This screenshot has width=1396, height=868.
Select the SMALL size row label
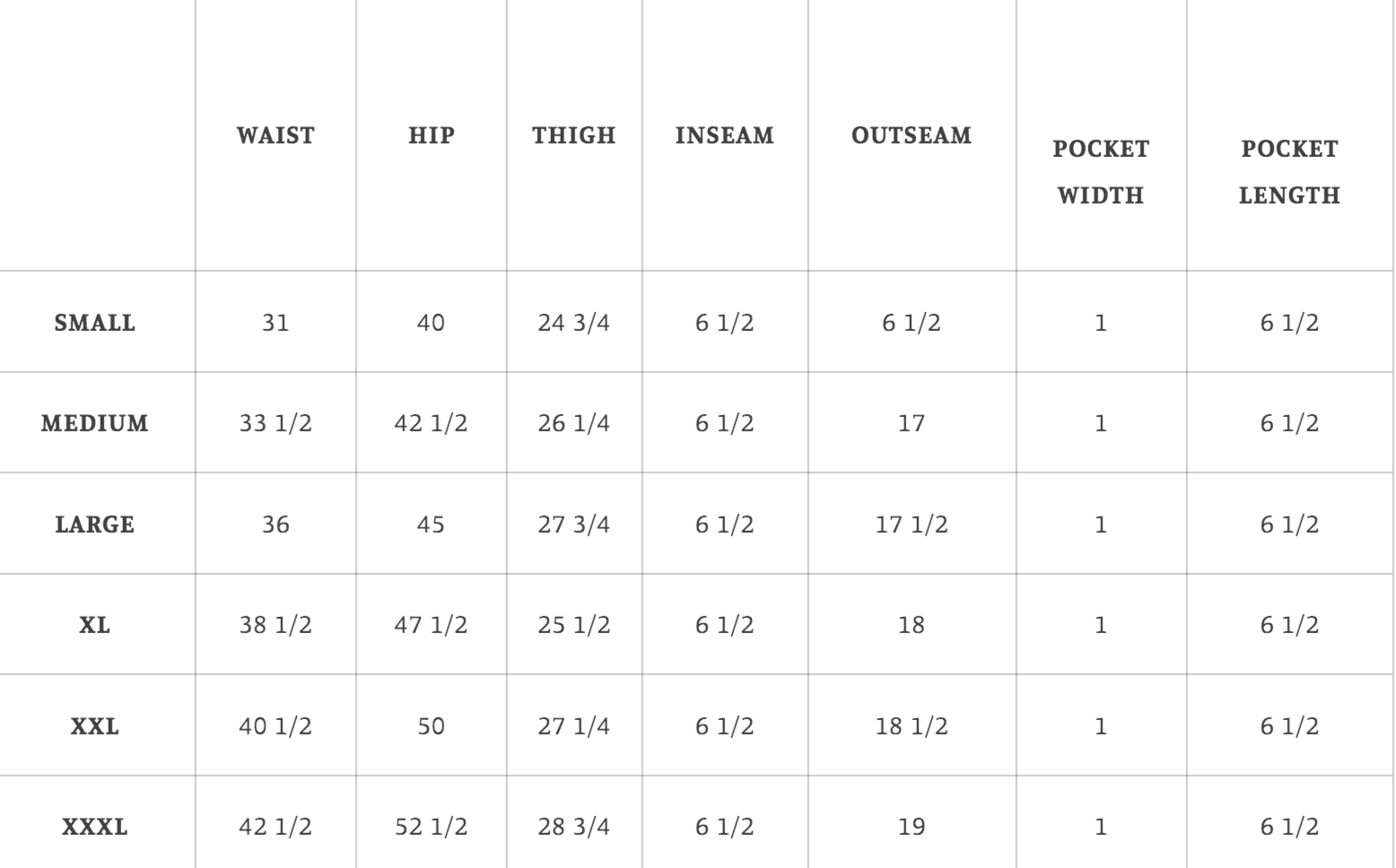tap(95, 323)
